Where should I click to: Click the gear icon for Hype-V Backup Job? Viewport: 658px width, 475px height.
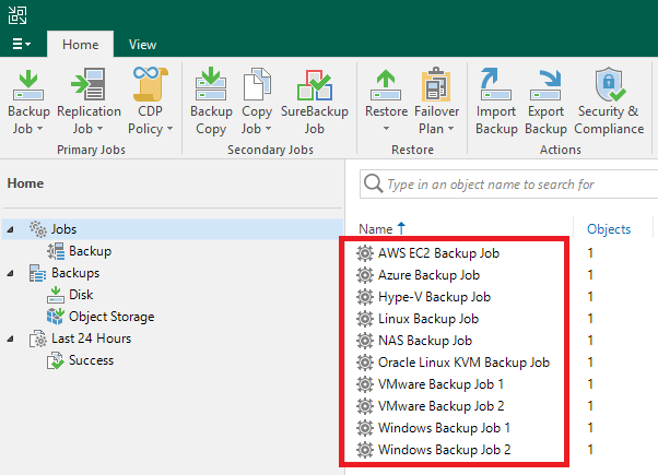[365, 297]
